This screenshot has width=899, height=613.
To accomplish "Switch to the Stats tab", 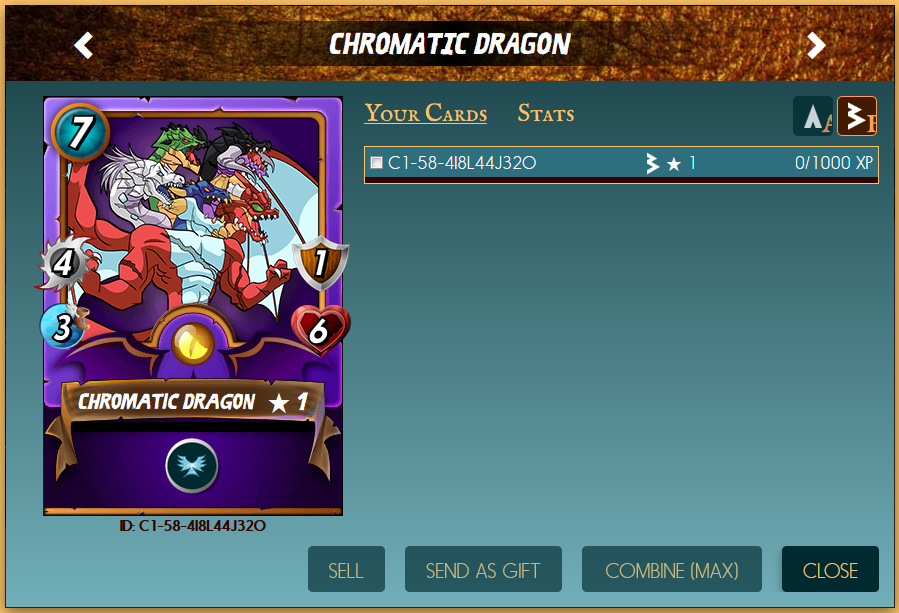I will (546, 113).
